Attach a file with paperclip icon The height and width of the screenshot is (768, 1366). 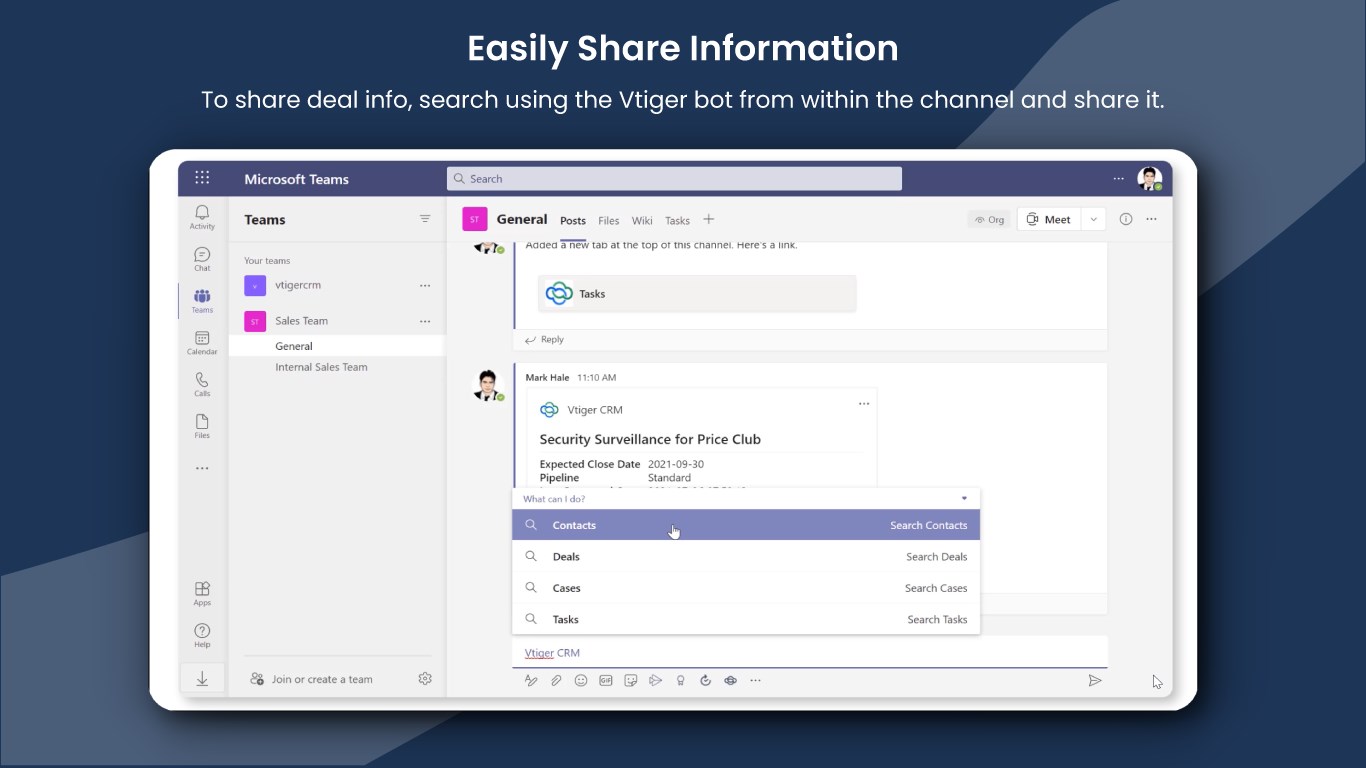coord(556,680)
